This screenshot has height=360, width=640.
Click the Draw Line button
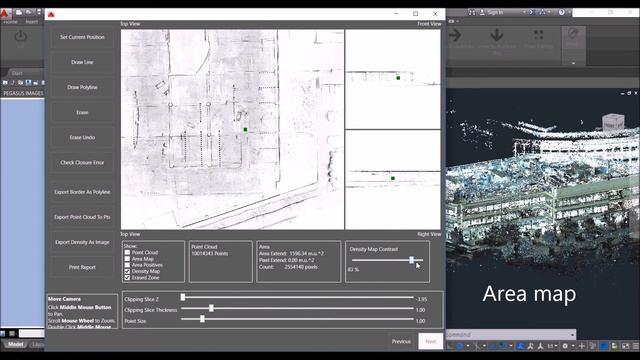82,62
